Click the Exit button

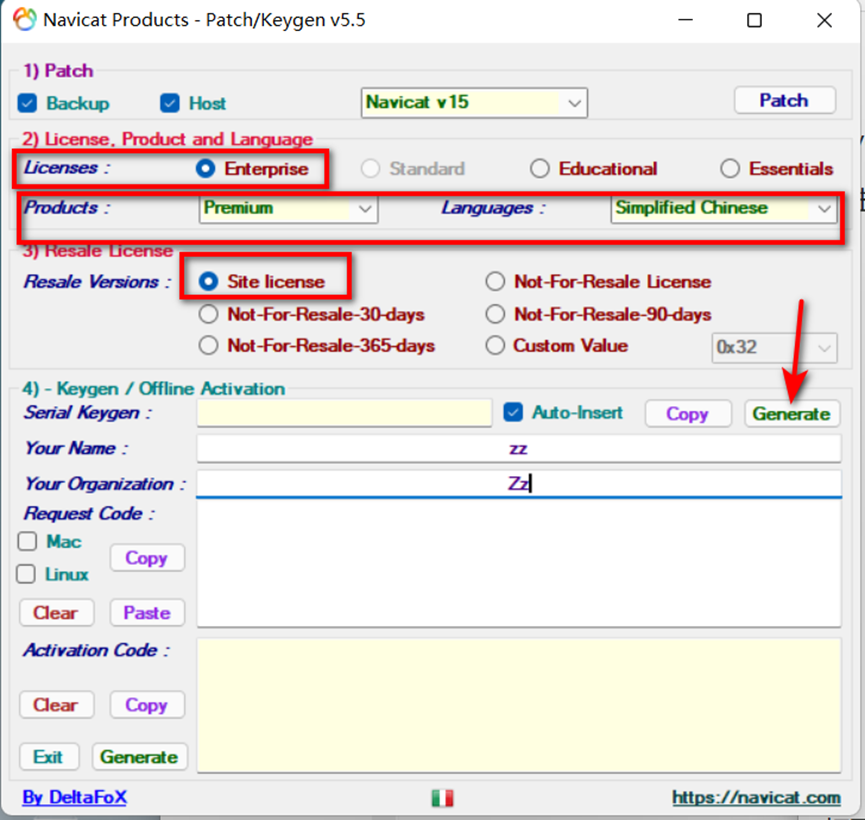(49, 757)
